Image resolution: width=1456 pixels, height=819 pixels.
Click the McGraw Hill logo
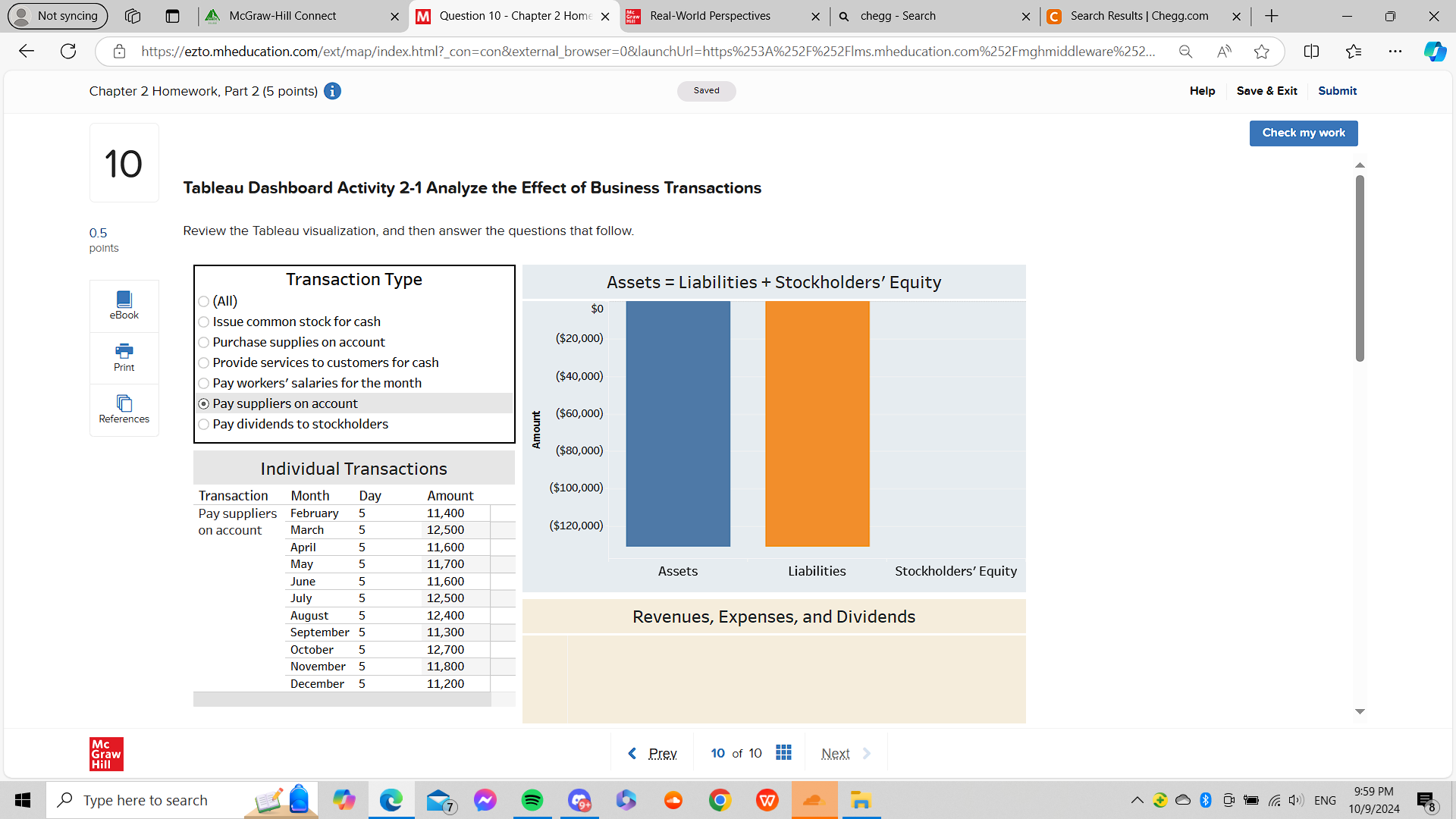(105, 753)
